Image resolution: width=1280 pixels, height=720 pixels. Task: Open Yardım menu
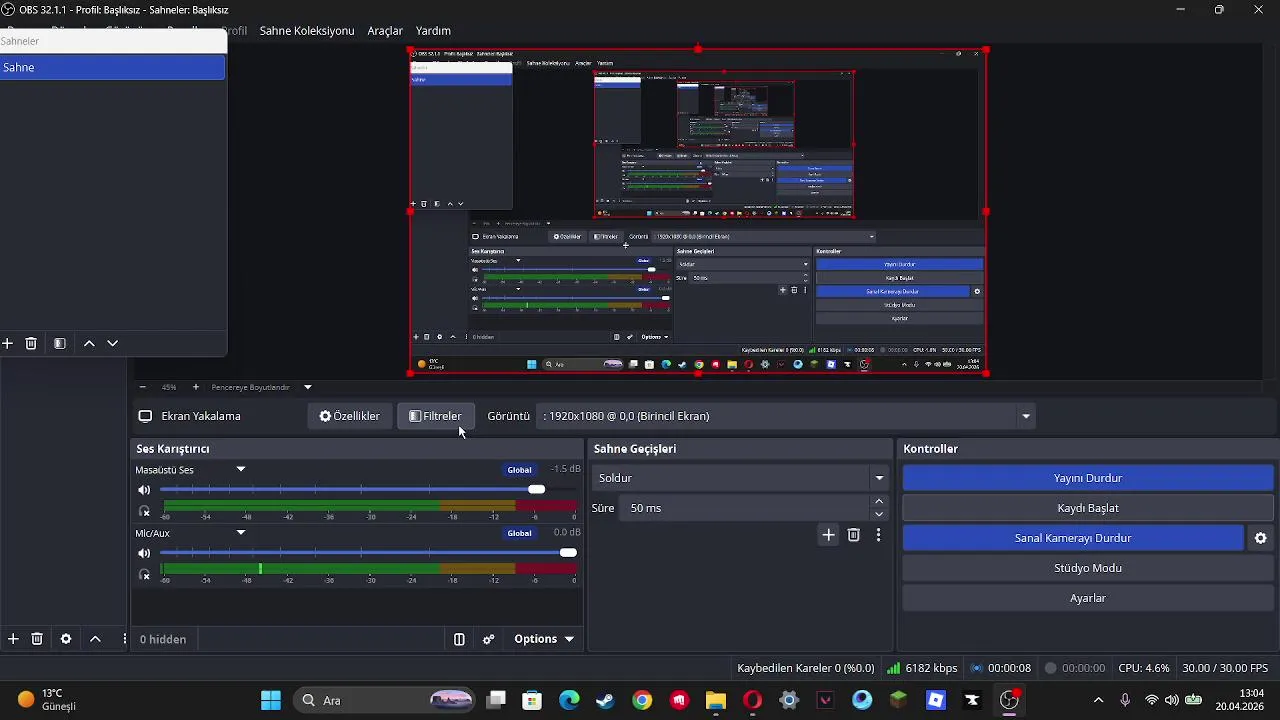(433, 31)
